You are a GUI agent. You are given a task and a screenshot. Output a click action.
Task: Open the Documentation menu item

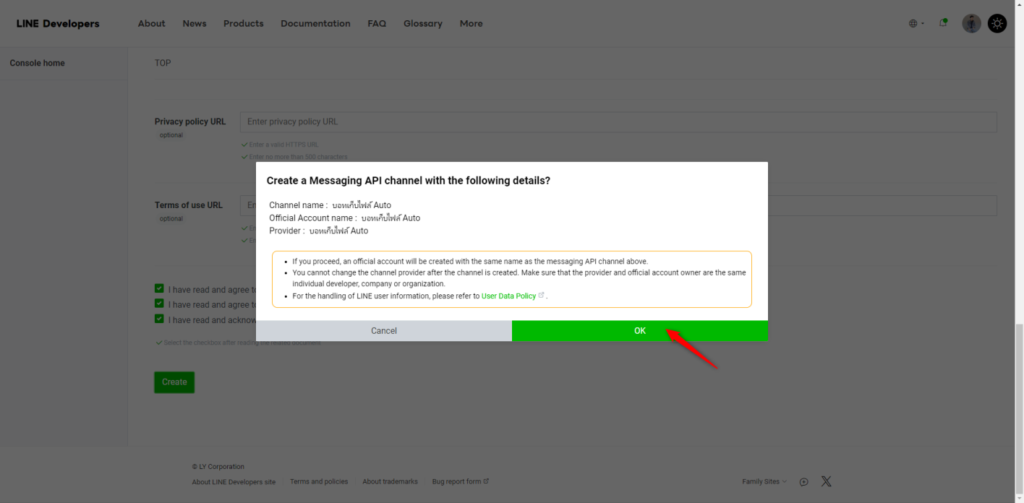(x=315, y=24)
